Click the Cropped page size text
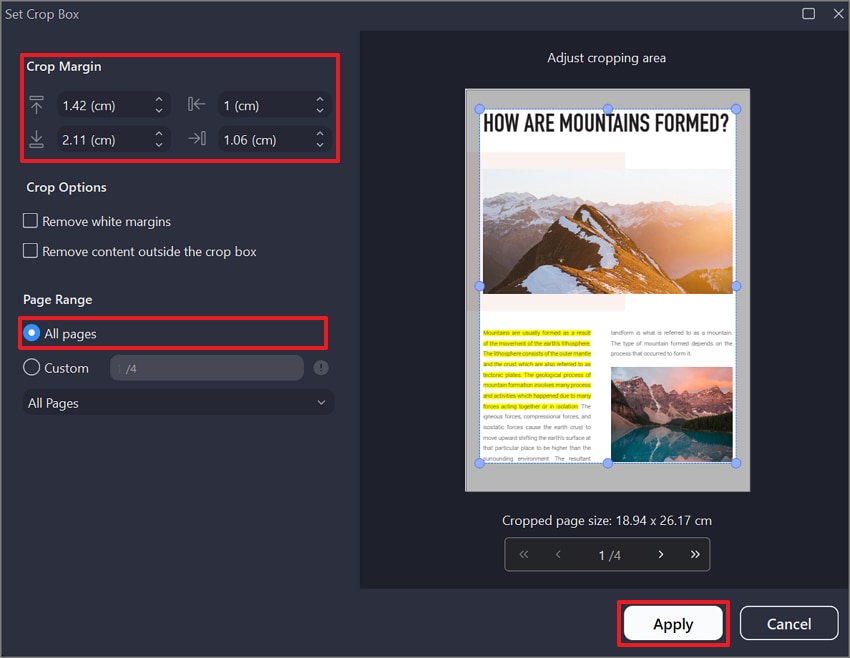The height and width of the screenshot is (658, 850). (x=607, y=520)
